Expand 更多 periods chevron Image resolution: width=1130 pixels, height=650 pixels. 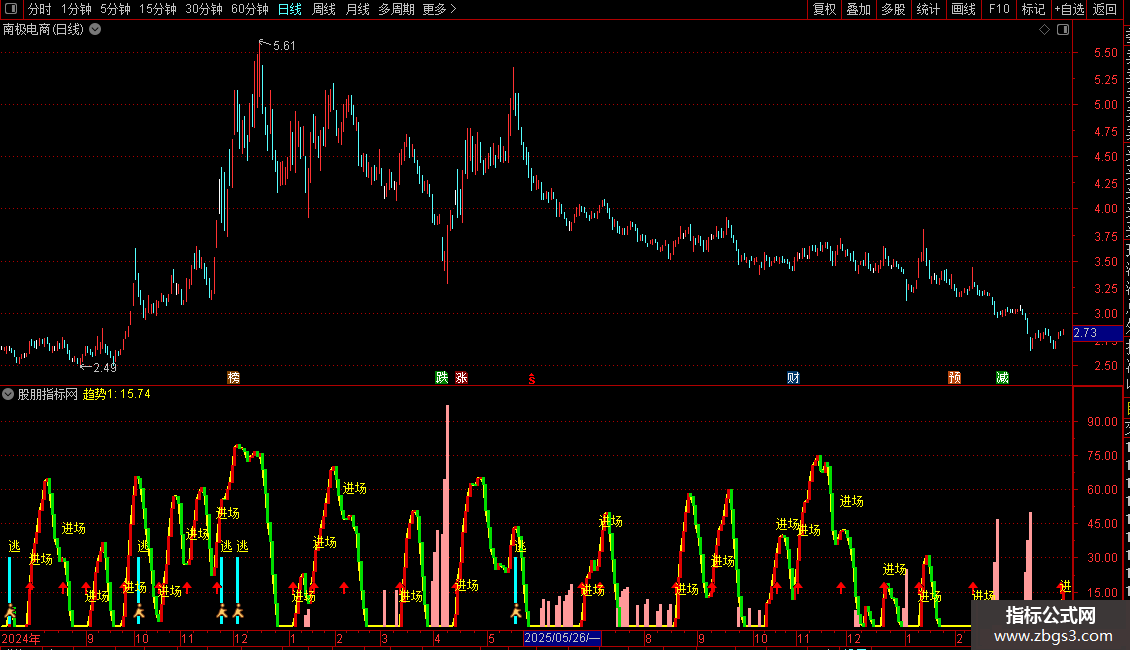click(x=453, y=9)
